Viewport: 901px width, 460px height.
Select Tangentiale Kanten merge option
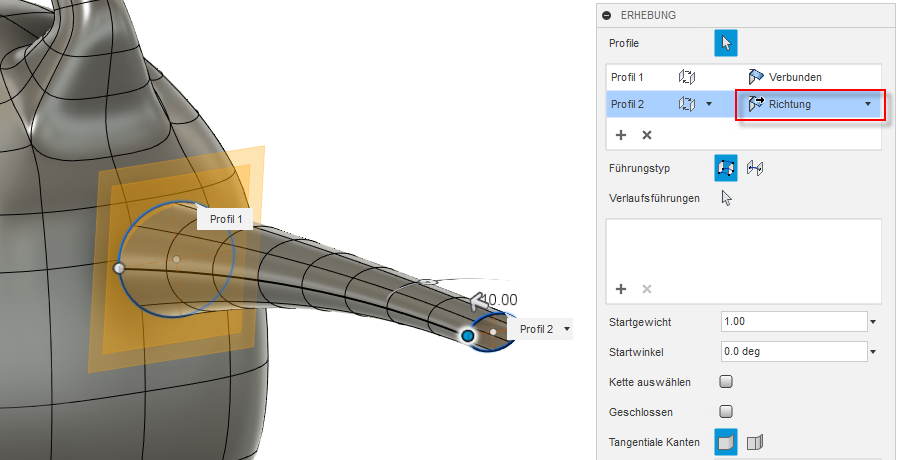726,442
